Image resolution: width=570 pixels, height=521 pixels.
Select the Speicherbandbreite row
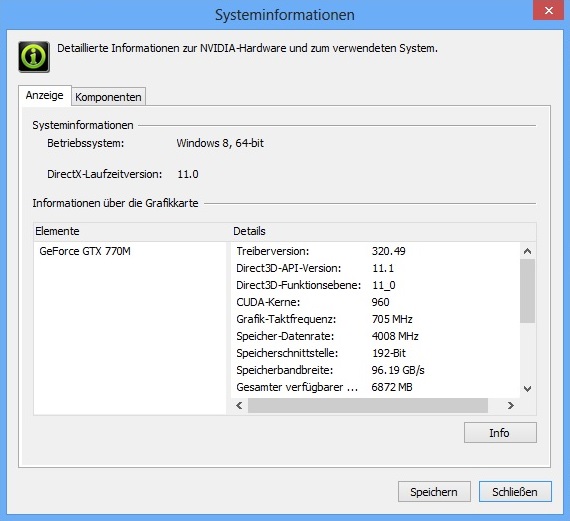tap(376, 370)
